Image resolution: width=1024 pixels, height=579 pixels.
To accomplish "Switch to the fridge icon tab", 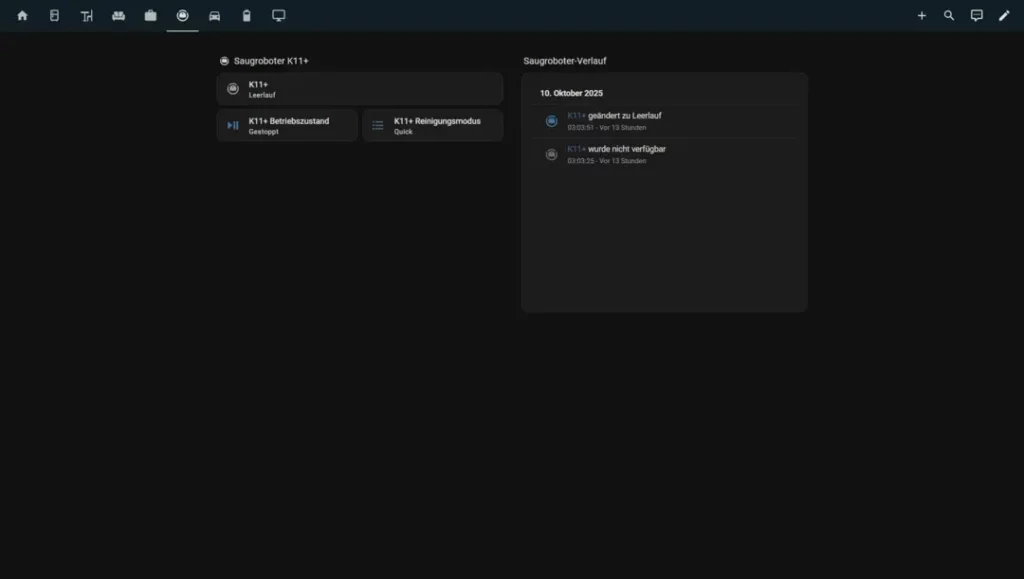I will click(x=54, y=16).
